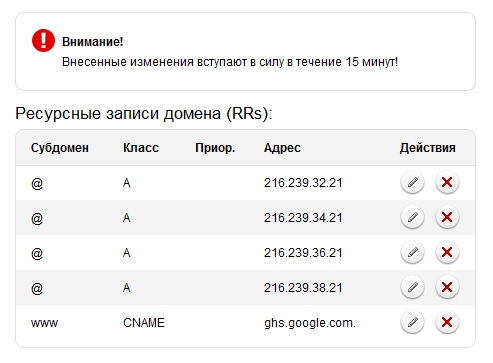
Task: Click the www subdomain cell
Action: click(x=44, y=323)
